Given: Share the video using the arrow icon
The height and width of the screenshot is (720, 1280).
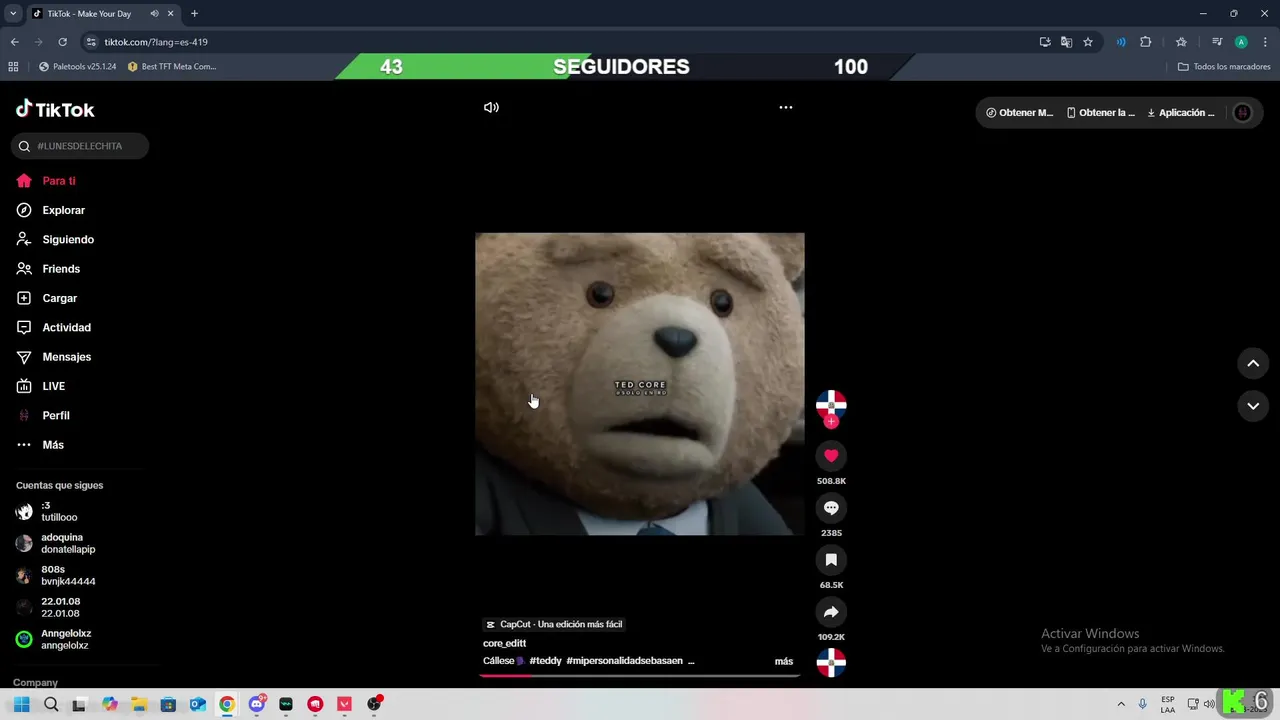Looking at the screenshot, I should (x=831, y=612).
